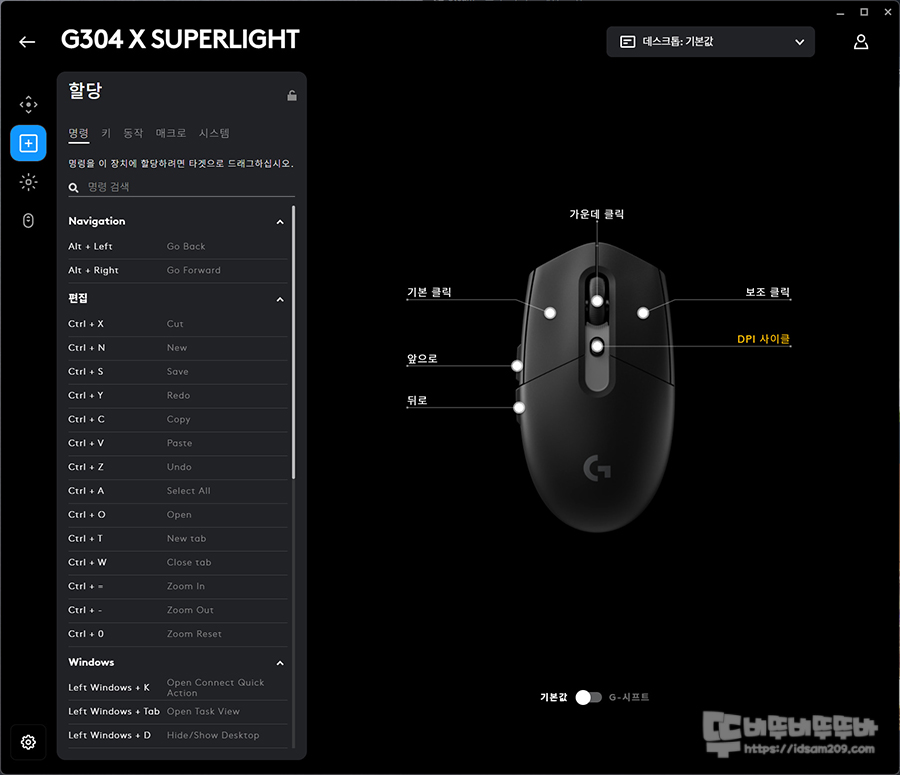The width and height of the screenshot is (900, 775).
Task: Click the 보조 클릭 label
Action: point(767,292)
